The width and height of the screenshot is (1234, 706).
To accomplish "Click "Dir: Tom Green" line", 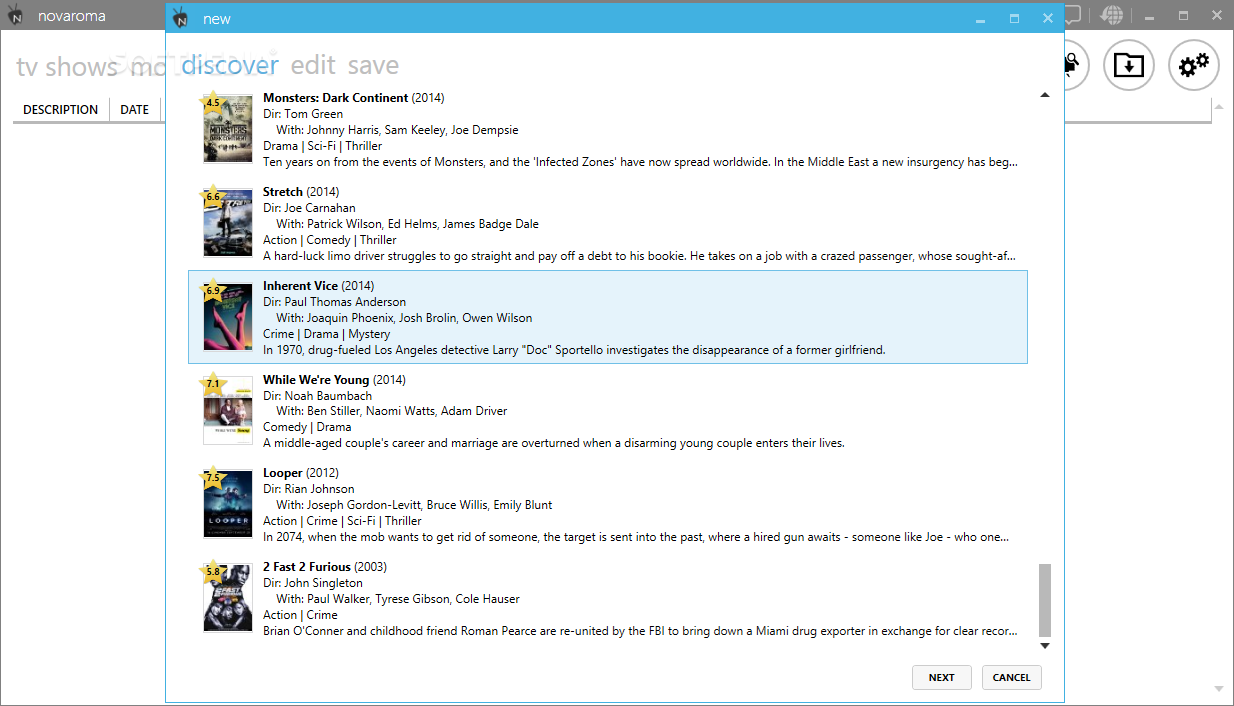I will pyautogui.click(x=303, y=114).
